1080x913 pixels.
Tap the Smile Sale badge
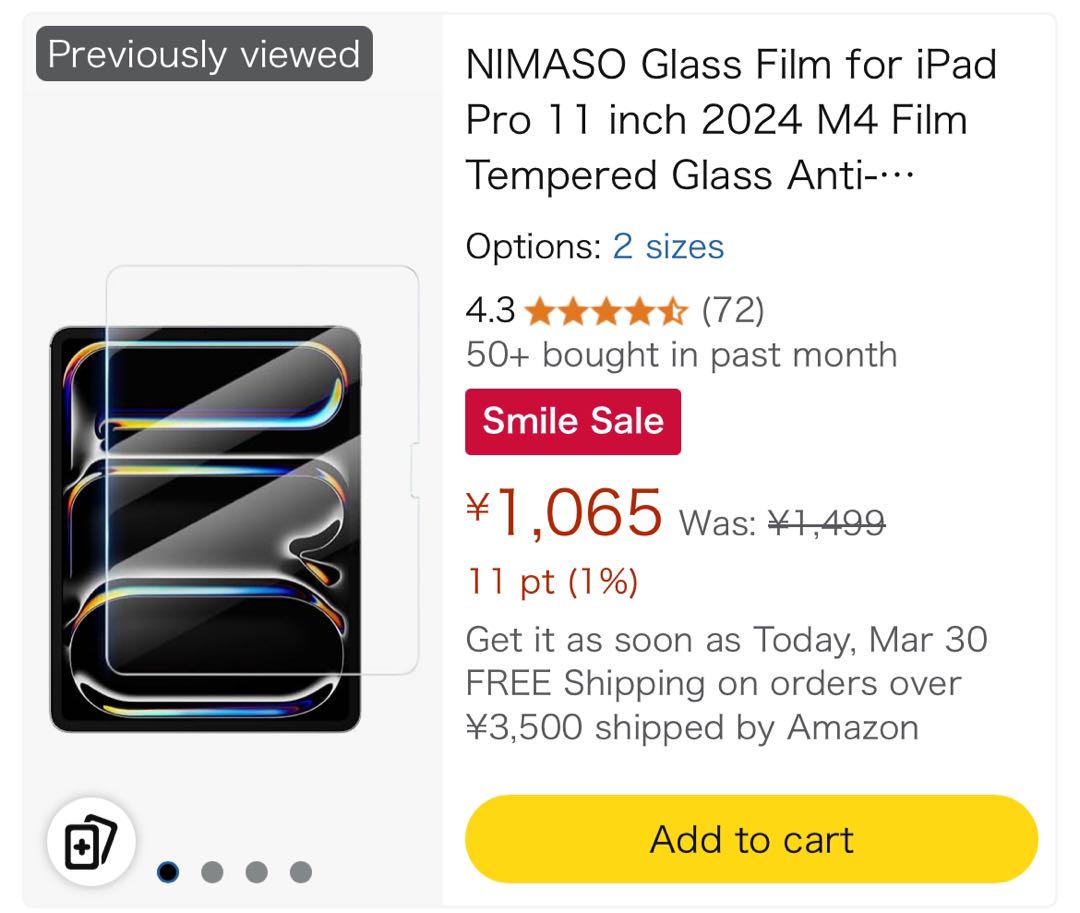tap(573, 421)
